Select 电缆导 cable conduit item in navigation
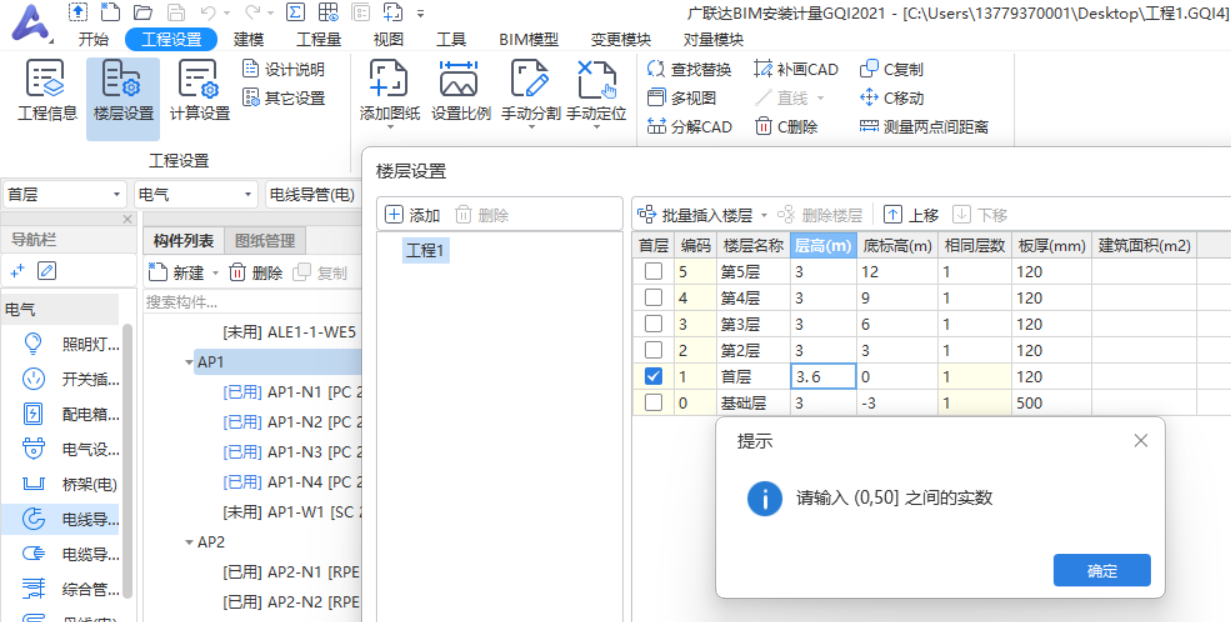This screenshot has width=1231, height=622. (70, 553)
